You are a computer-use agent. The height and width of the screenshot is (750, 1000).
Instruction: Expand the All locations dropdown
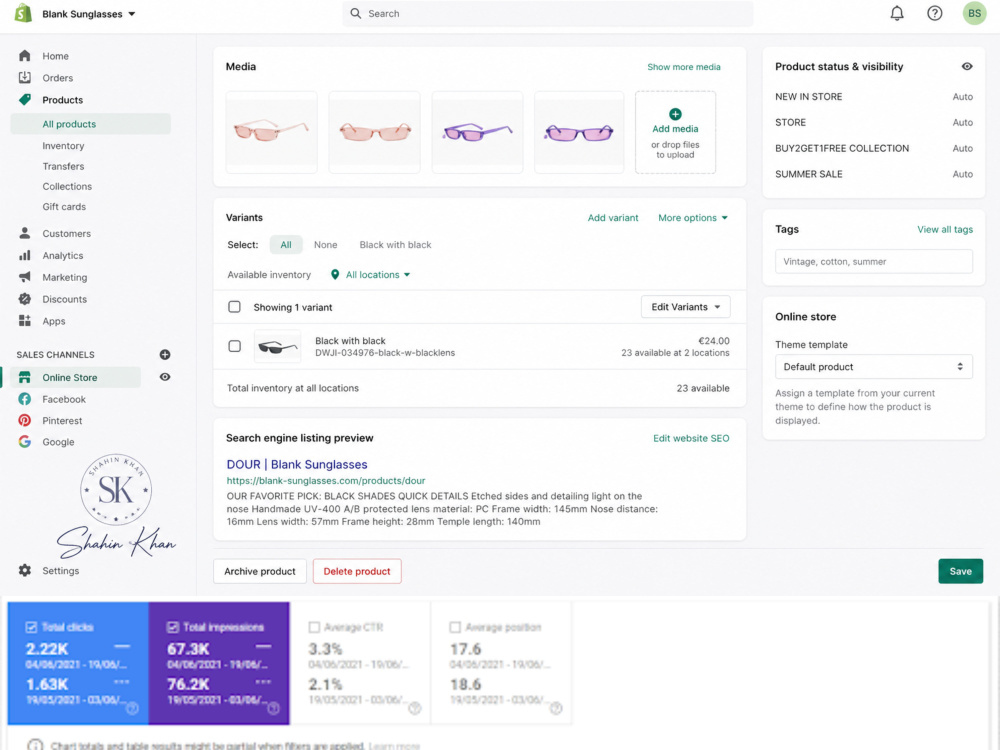point(378,275)
